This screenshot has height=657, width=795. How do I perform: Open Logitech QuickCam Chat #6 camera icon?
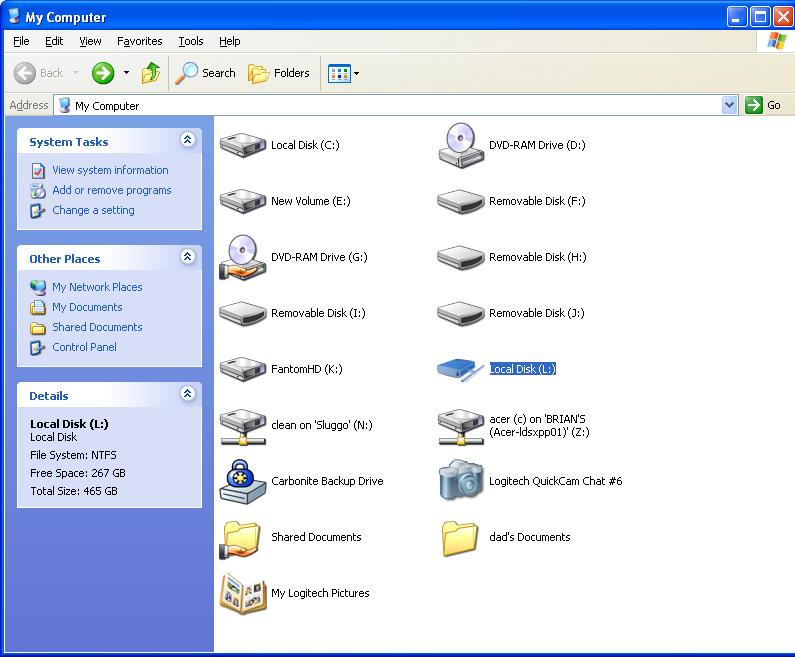[460, 481]
